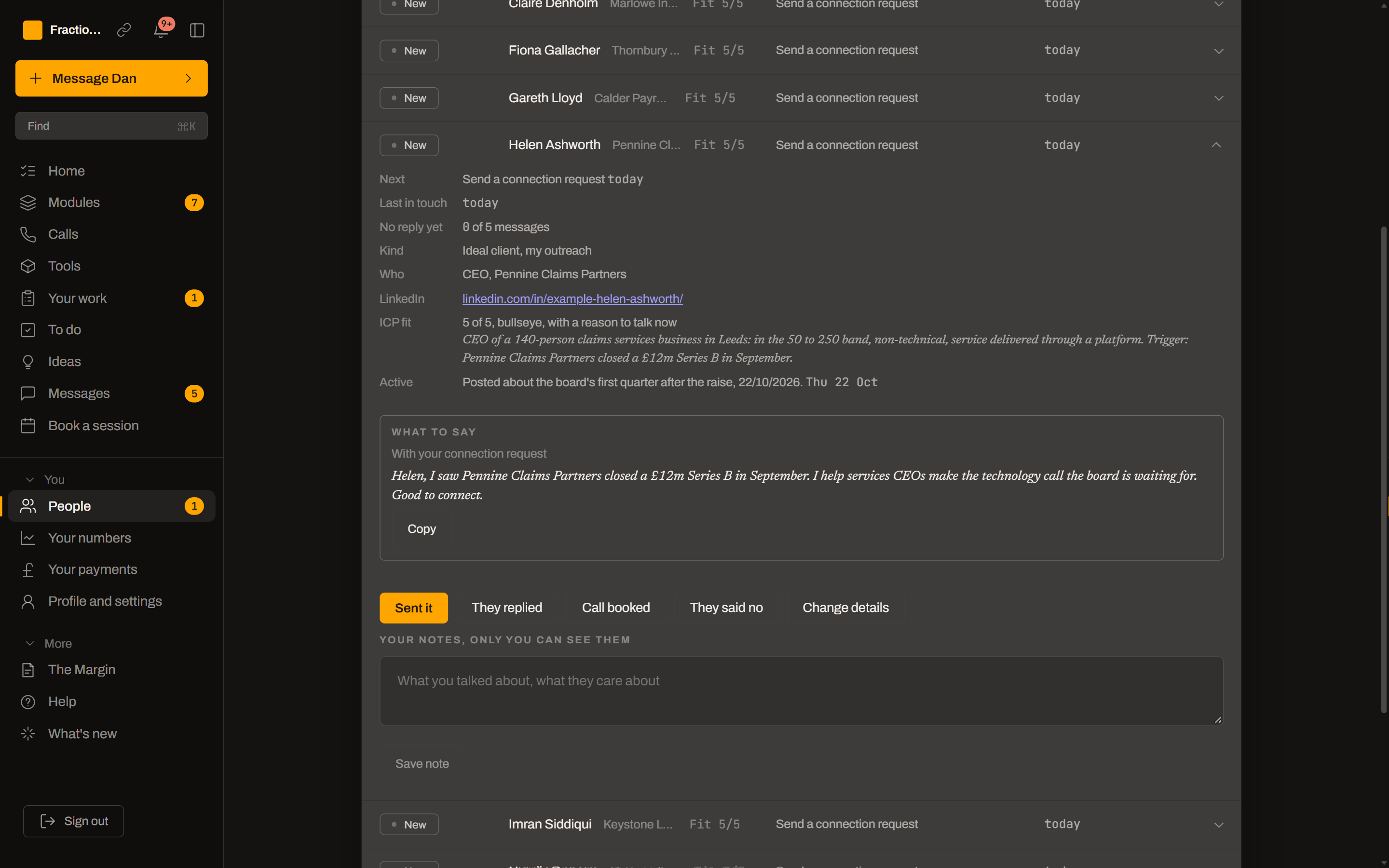1389x868 pixels.
Task: Click the Find search field
Action: pyautogui.click(x=111, y=126)
